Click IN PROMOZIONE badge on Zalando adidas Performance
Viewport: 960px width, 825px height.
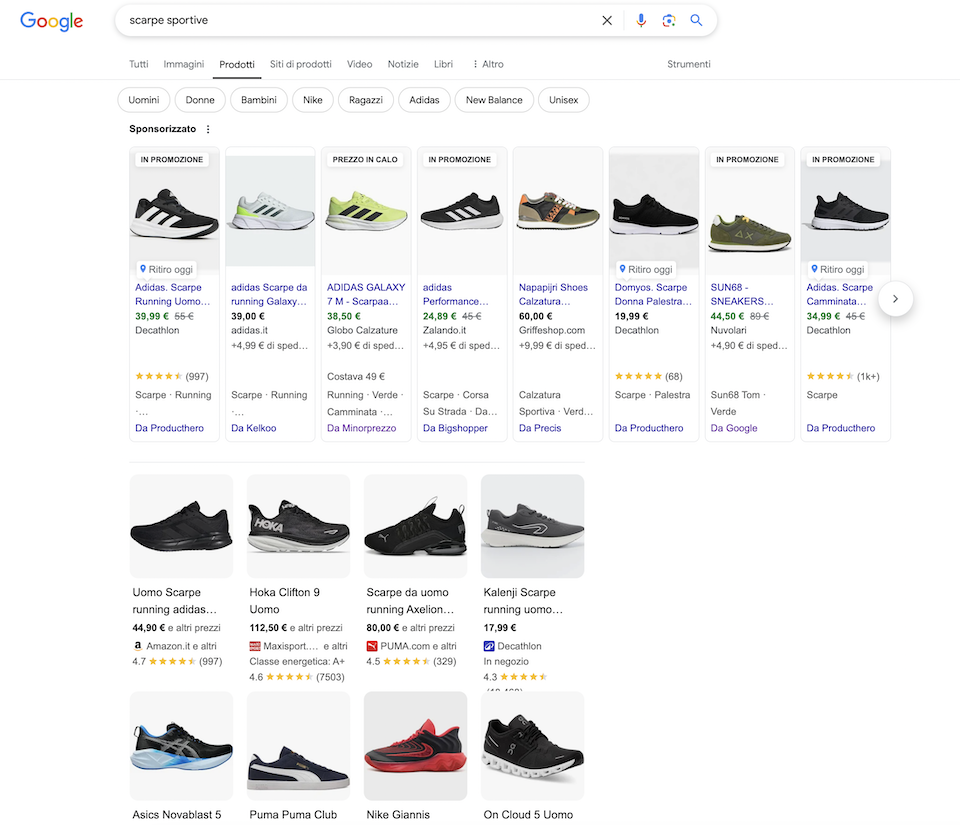459,160
